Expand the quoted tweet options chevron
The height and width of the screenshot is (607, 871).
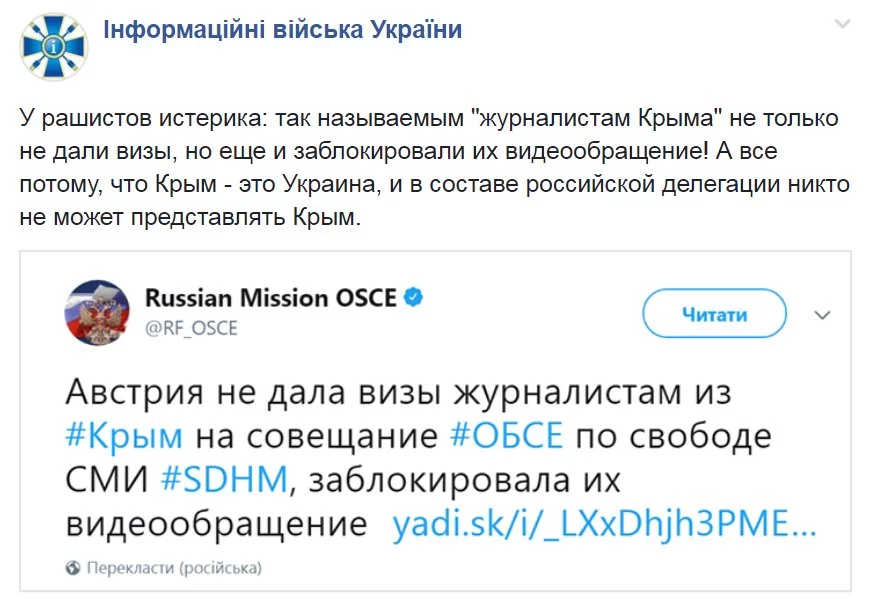pos(823,315)
